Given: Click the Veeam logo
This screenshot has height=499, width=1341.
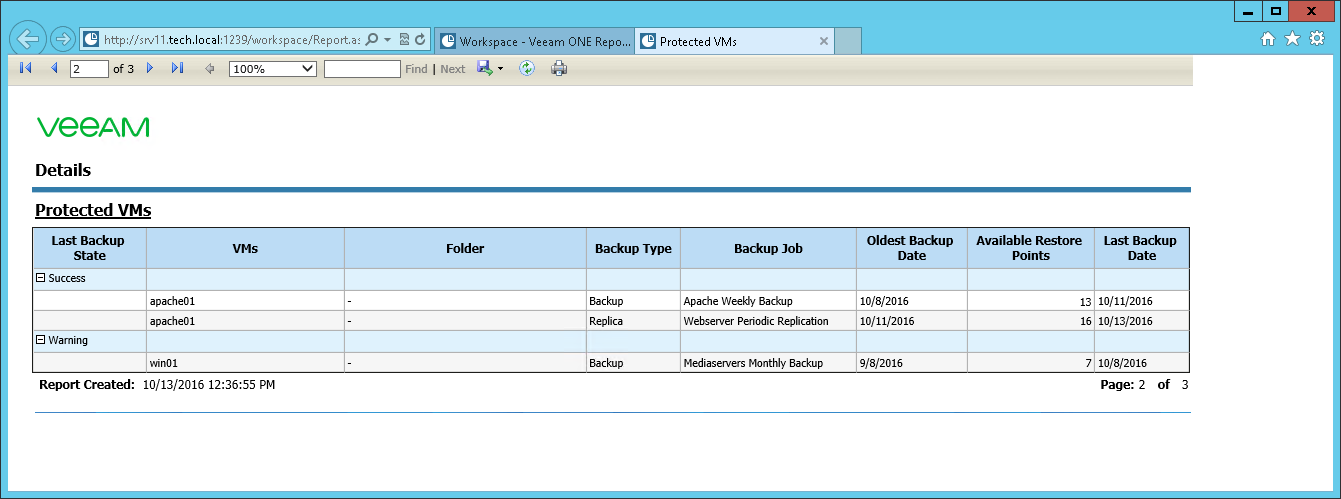Looking at the screenshot, I should 93,127.
